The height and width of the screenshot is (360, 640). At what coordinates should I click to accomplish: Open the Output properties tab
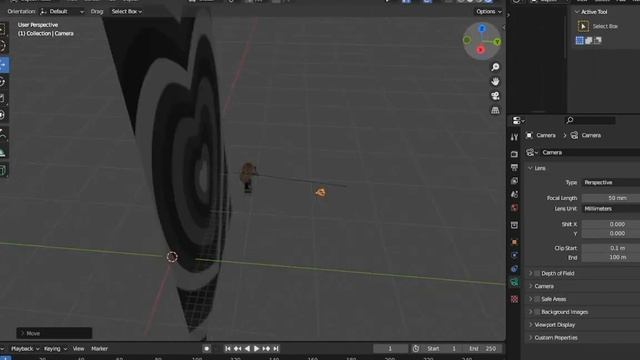[x=514, y=167]
